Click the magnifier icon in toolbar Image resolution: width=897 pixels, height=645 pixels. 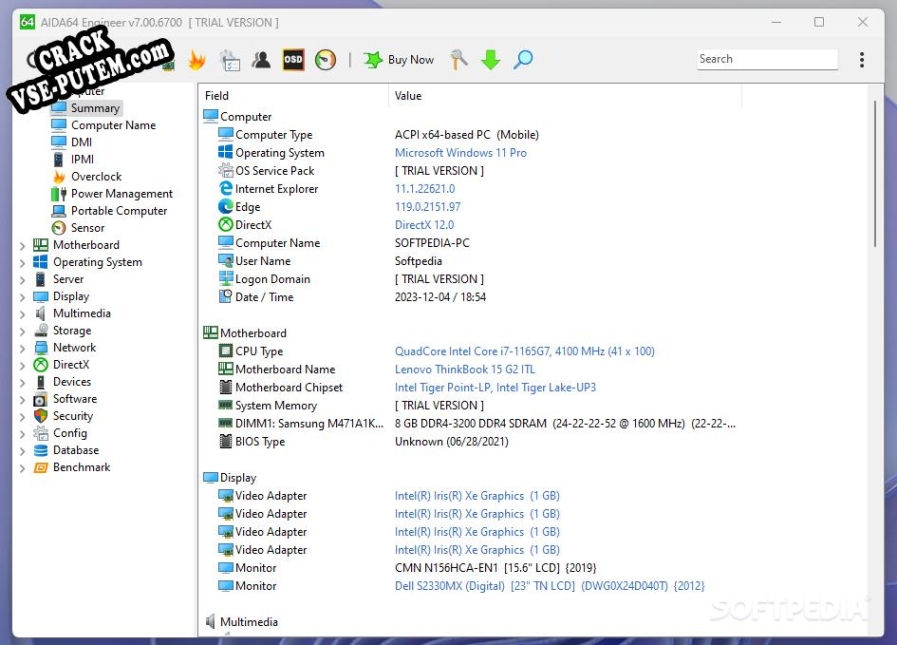click(x=523, y=60)
